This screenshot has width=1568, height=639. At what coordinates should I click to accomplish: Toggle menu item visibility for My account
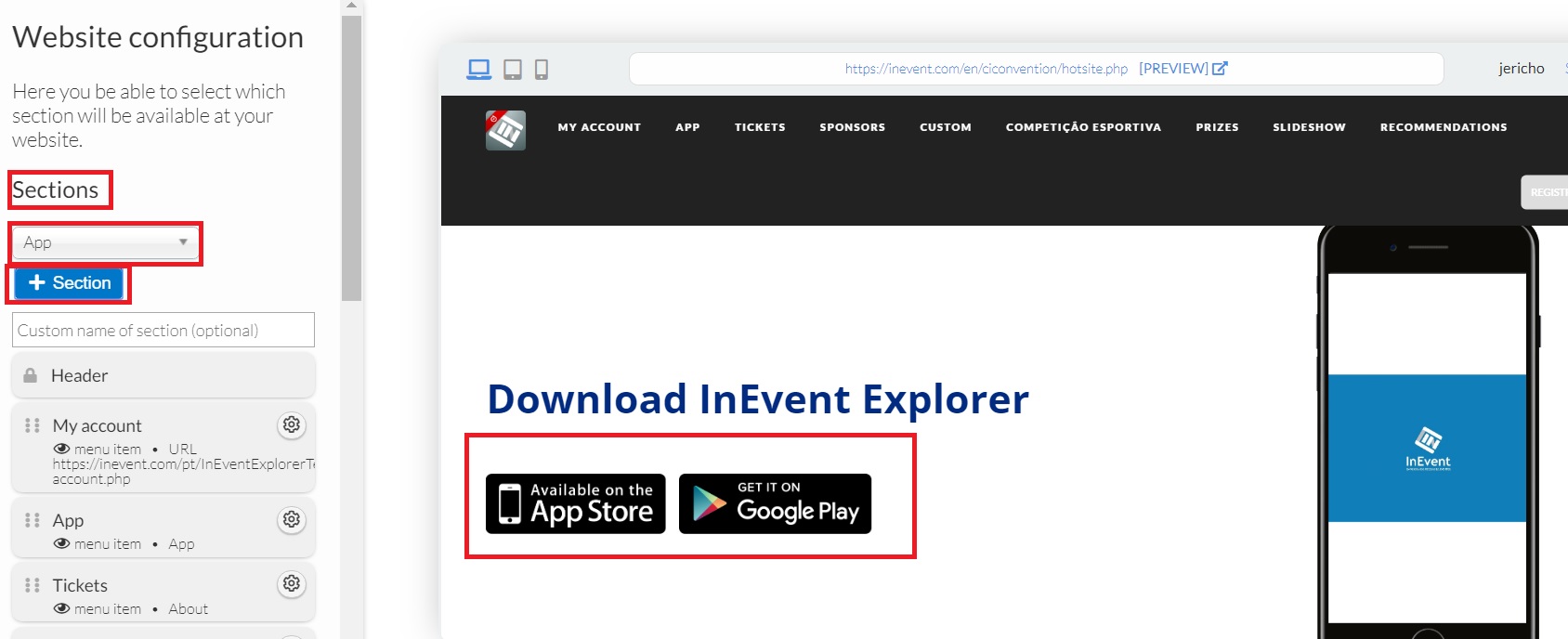pos(62,450)
